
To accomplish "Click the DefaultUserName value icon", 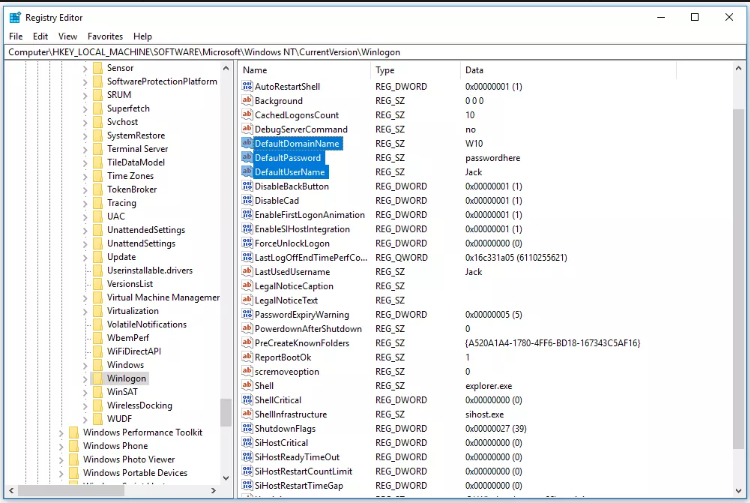I will point(247,172).
